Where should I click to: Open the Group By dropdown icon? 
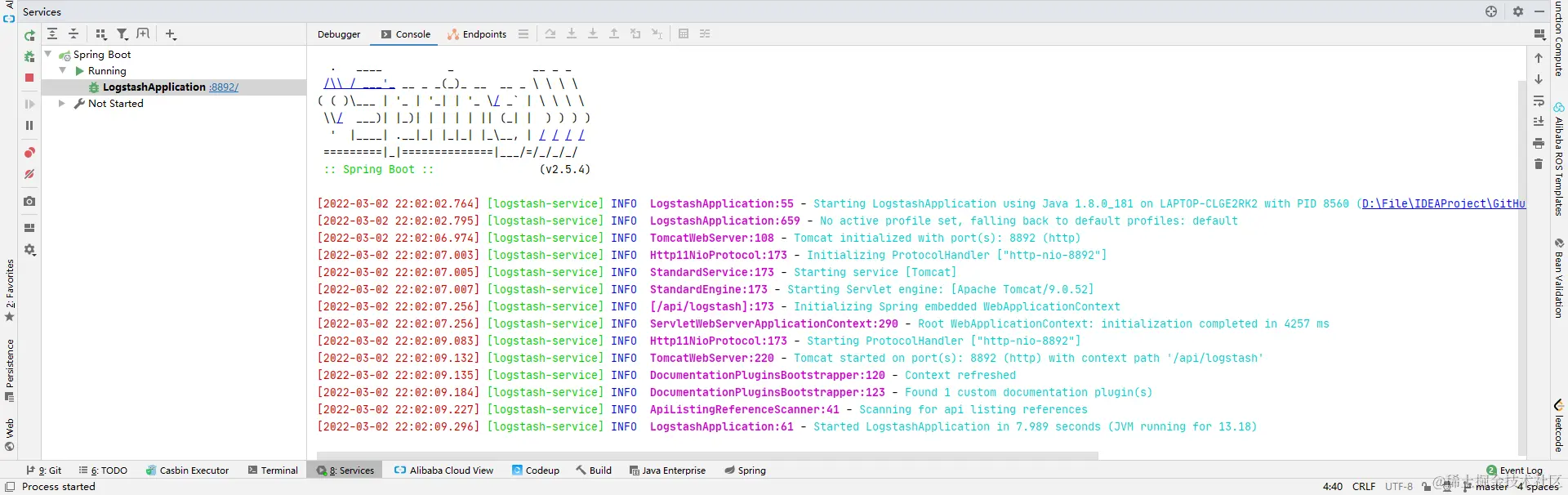(101, 33)
